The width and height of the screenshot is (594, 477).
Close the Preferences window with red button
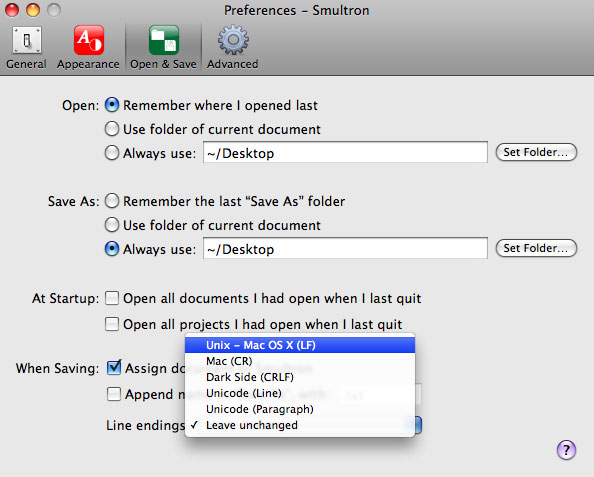12,10
